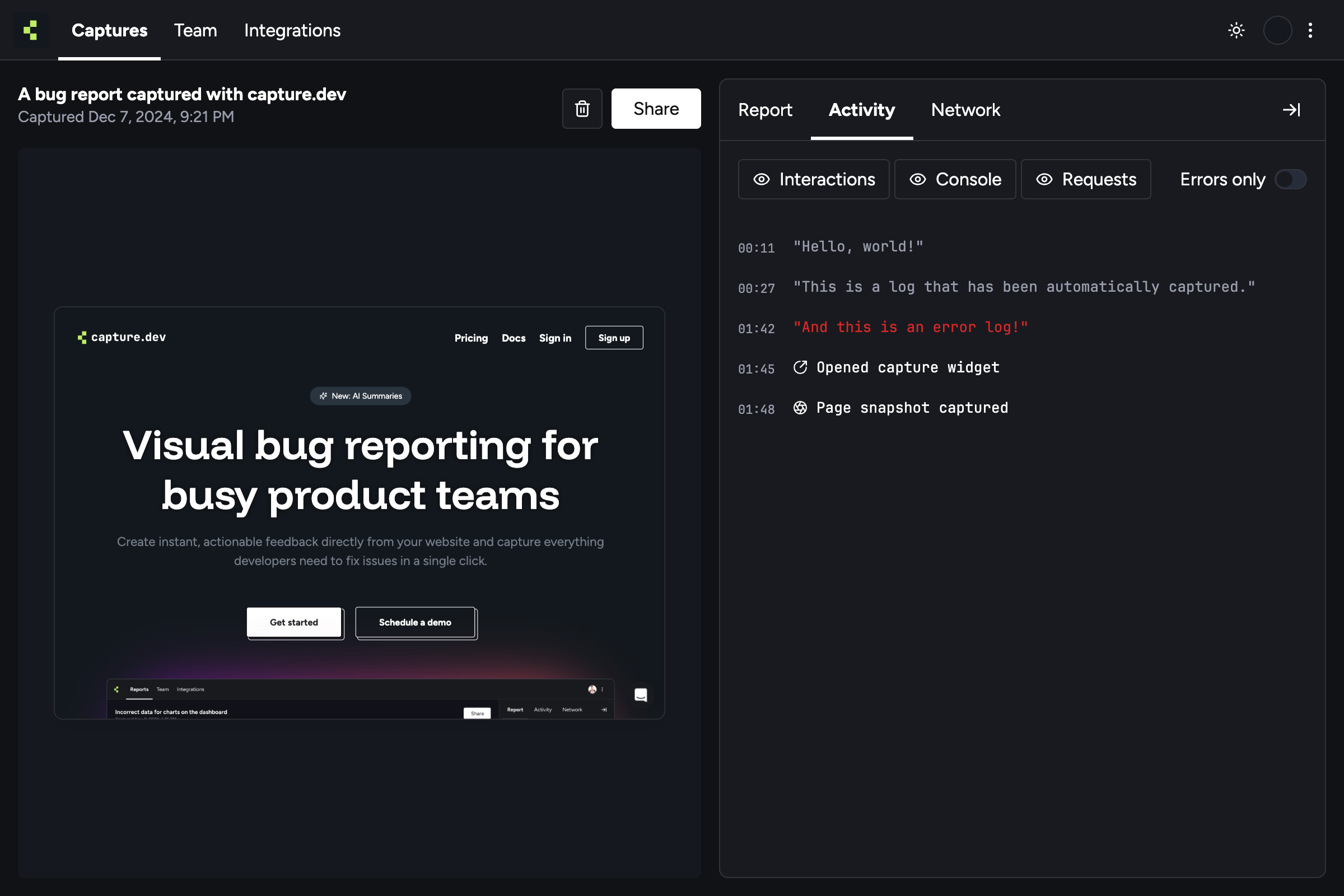The width and height of the screenshot is (1344, 896).
Task: Jump to timestamp 00:27
Action: 756,288
